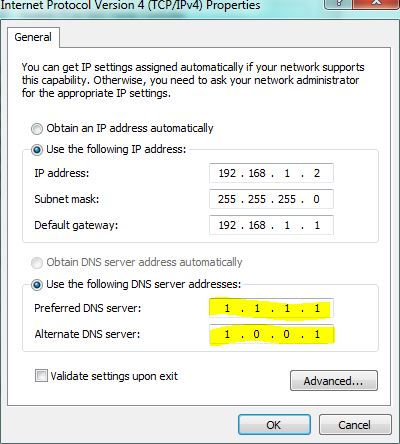Click the Preferred DNS server first octet
400x444 pixels.
[x=227, y=308]
